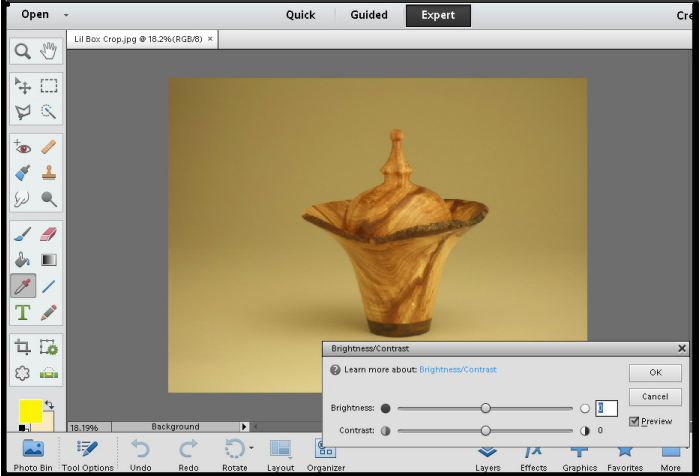
Task: Select the Clone Stamp tool
Action: 48,173
